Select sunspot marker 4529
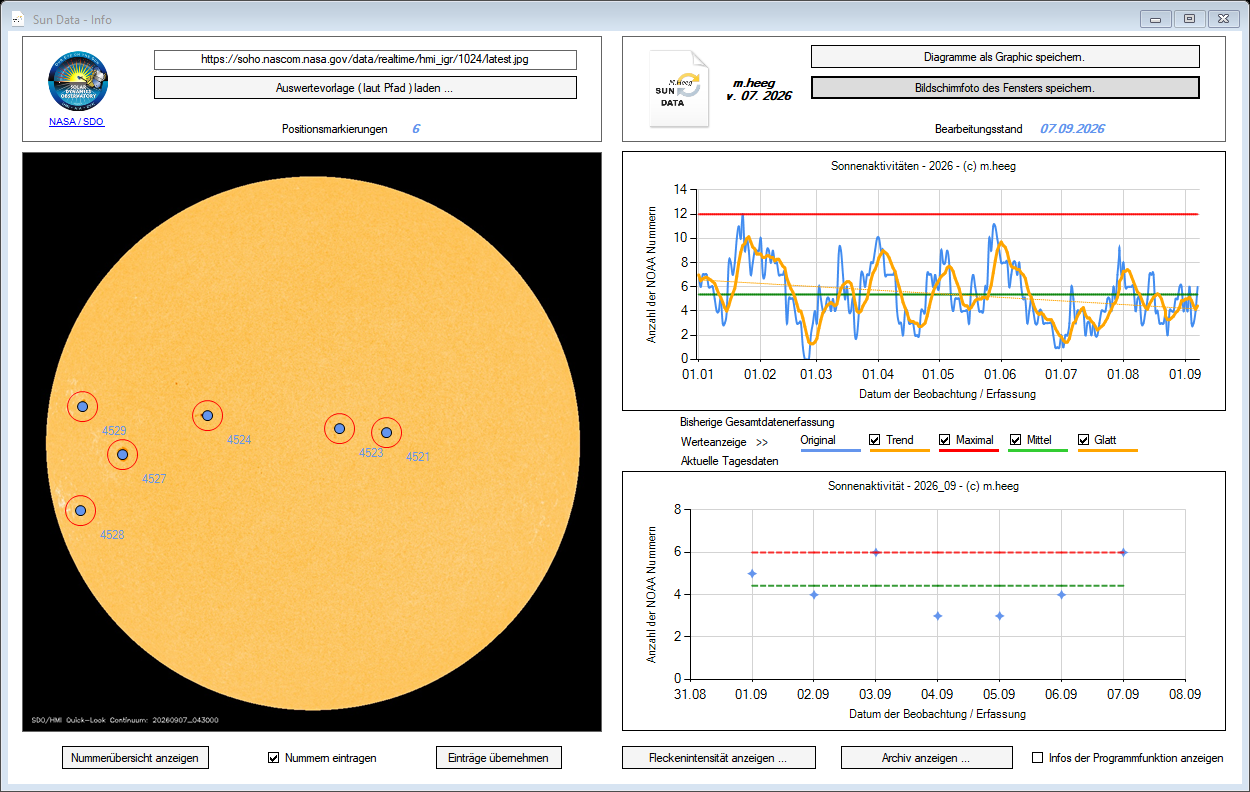Screen dimensions: 1250x792 pos(83,407)
